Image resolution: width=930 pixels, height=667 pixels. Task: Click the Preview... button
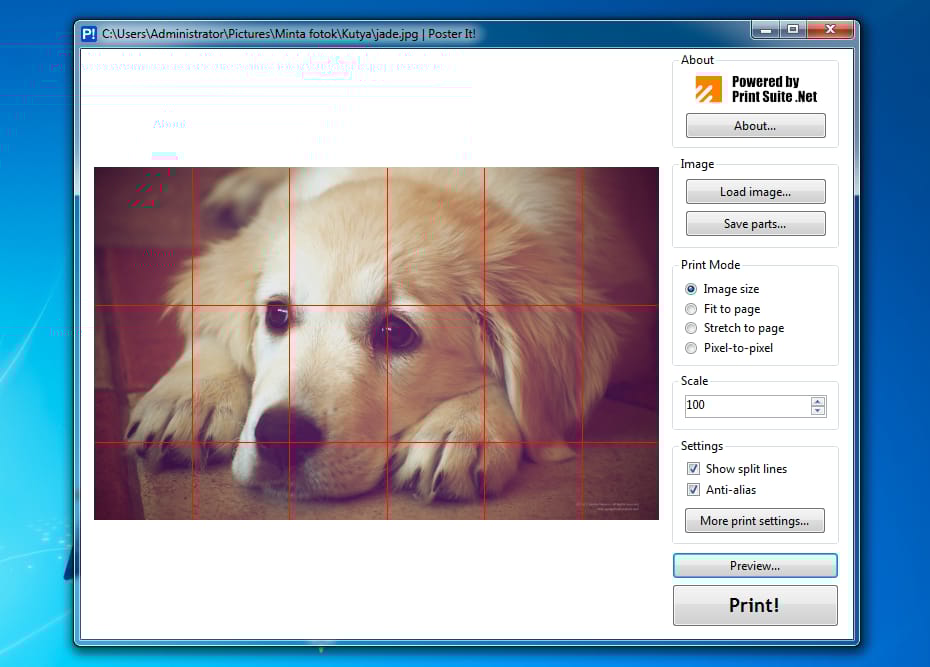(755, 566)
